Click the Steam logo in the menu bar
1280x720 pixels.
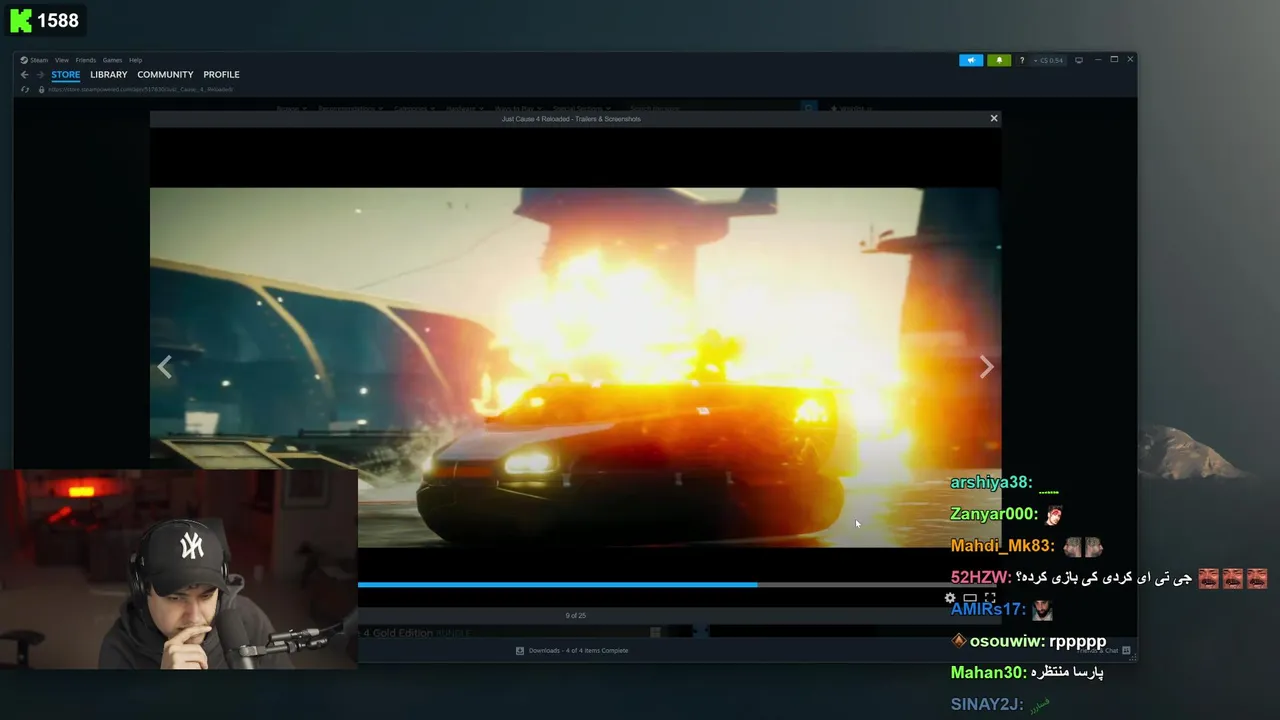coord(24,60)
